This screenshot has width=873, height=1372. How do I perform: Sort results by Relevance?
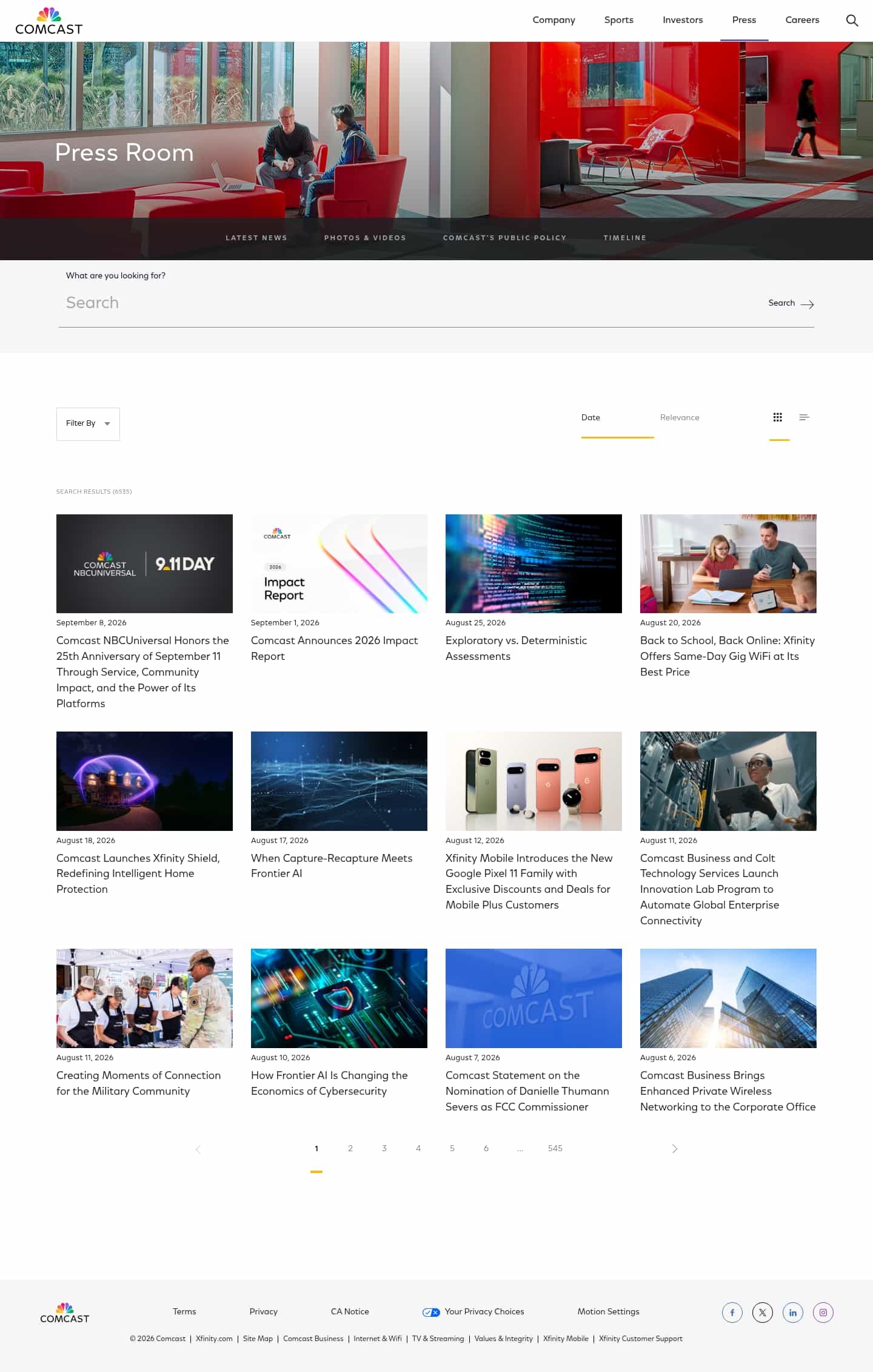680,417
